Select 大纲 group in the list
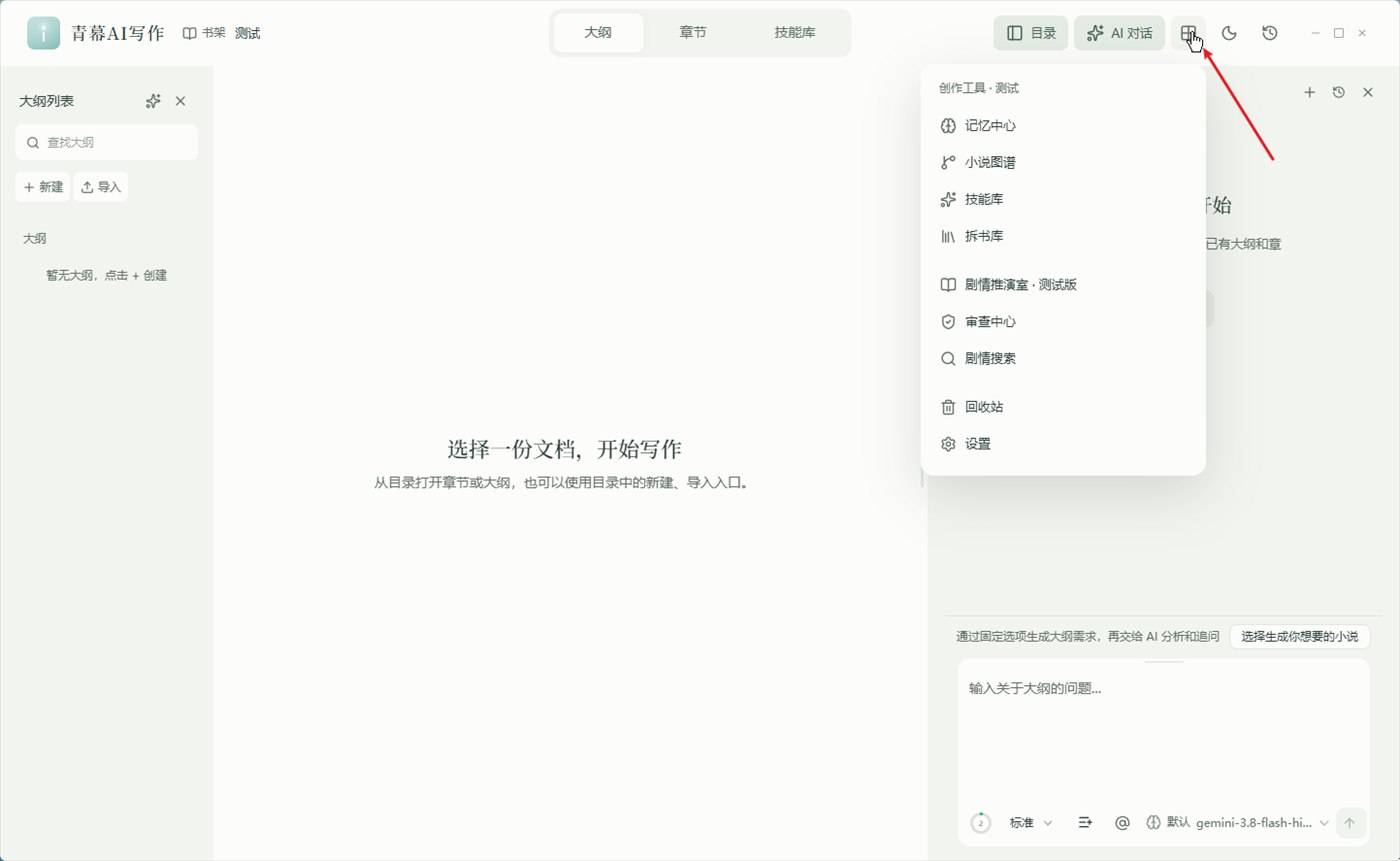Viewport: 1400px width, 861px height. 35,238
